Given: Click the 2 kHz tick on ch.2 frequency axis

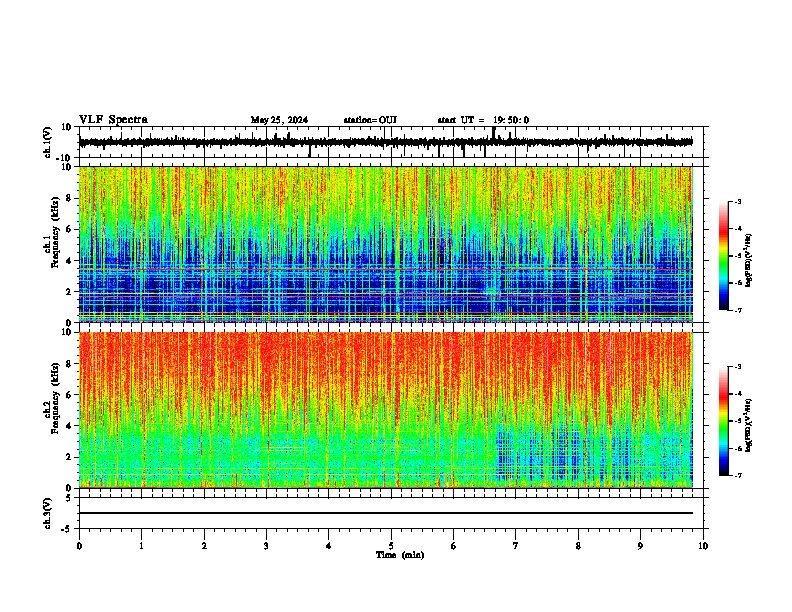Looking at the screenshot, I should (x=69, y=457).
